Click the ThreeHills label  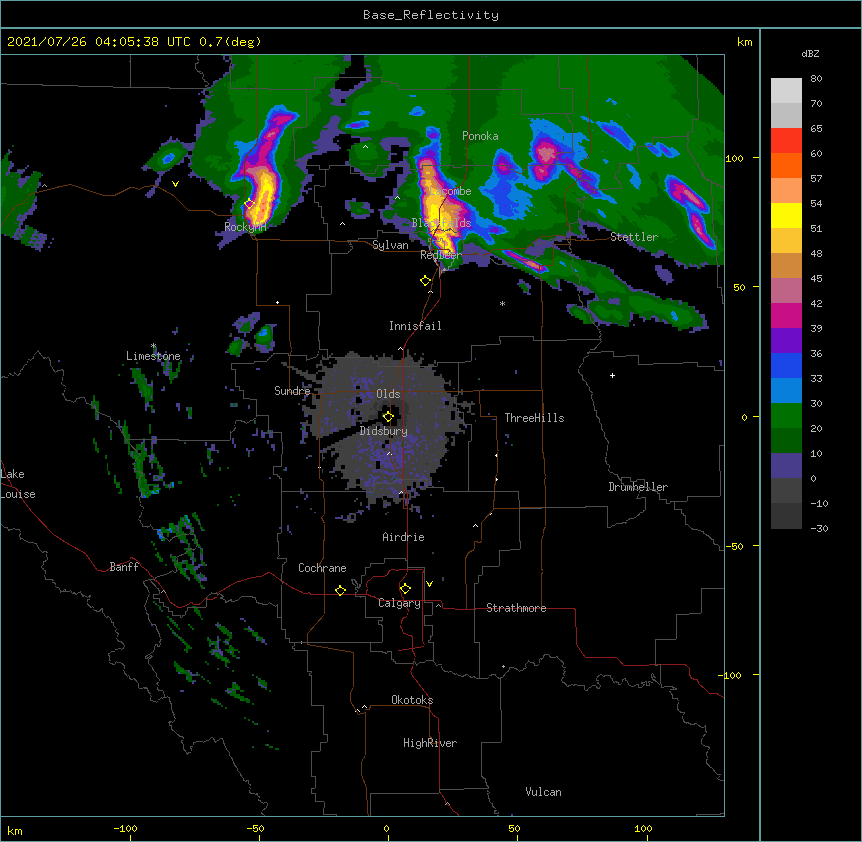[534, 418]
